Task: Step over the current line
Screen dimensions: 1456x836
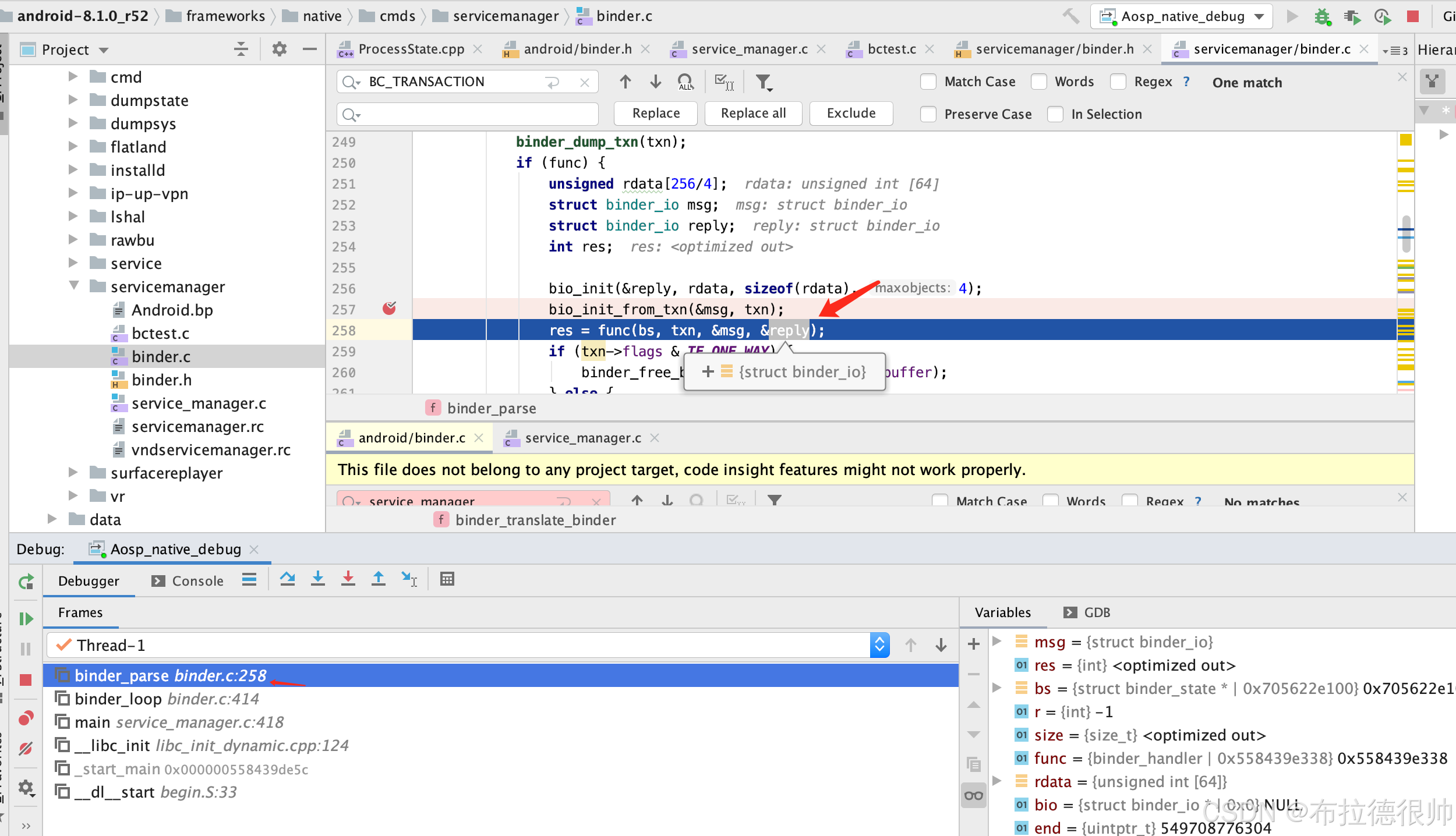Action: (x=288, y=579)
